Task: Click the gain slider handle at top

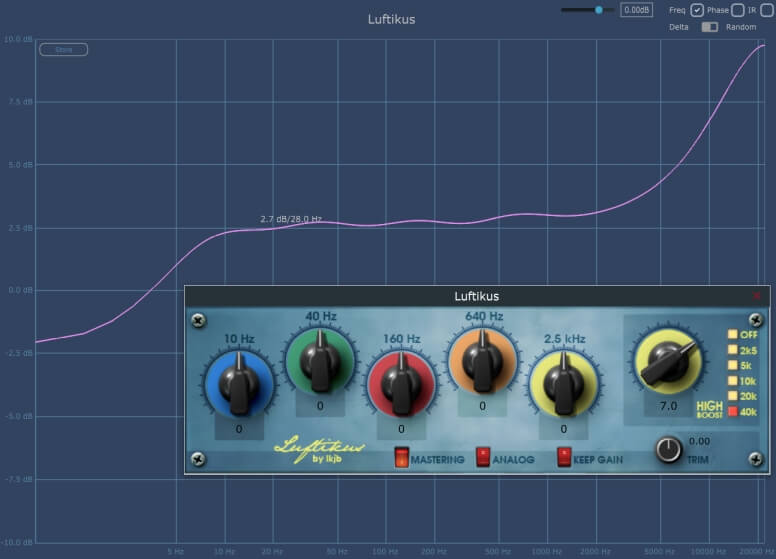Action: tap(599, 10)
